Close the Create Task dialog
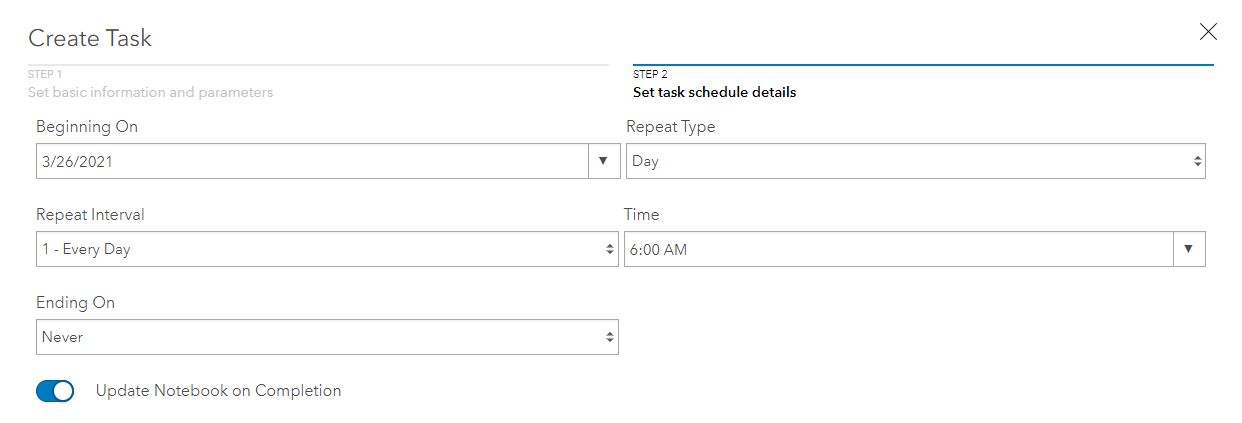Image resolution: width=1242 pixels, height=423 pixels. (1208, 32)
